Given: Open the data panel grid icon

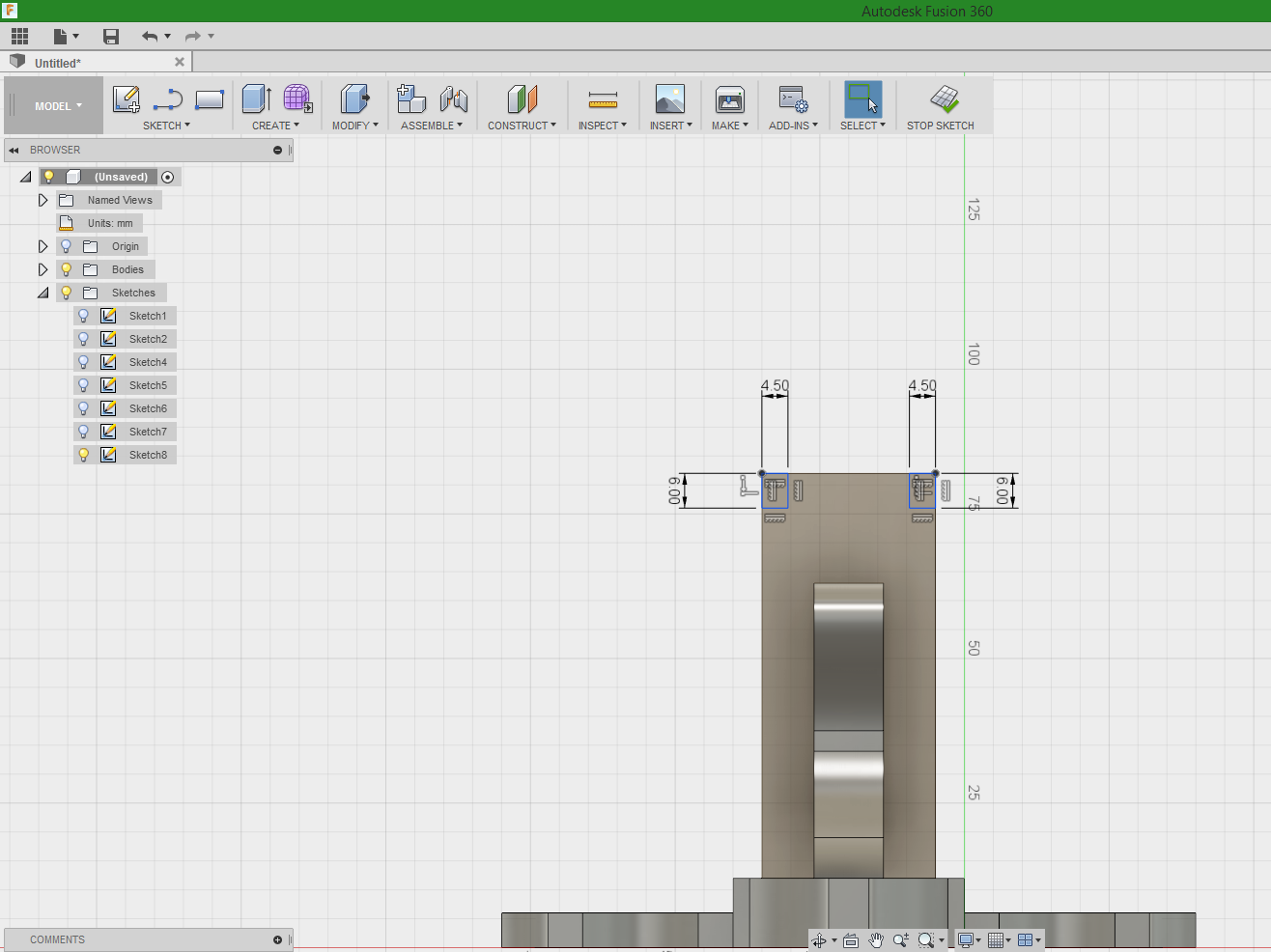Looking at the screenshot, I should coord(19,36).
